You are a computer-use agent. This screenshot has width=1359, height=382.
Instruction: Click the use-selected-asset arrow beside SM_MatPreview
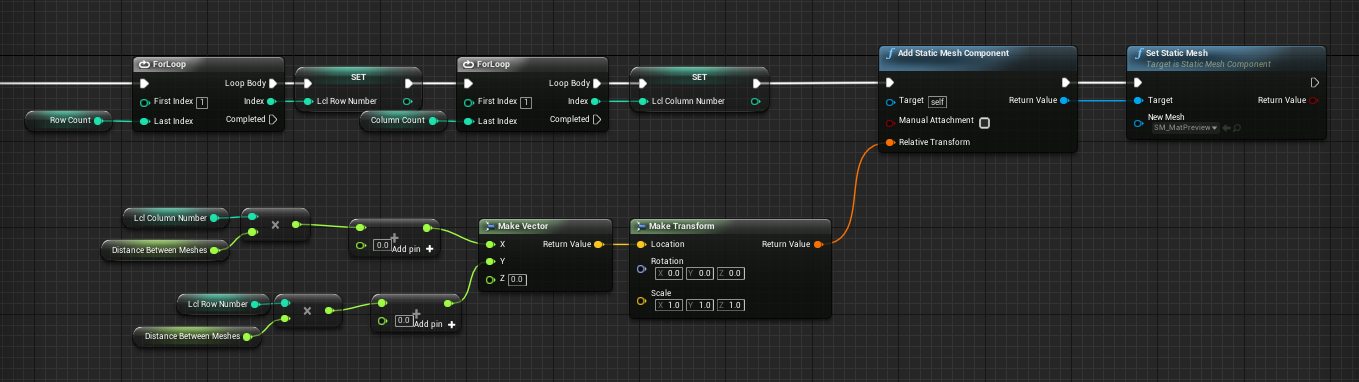pos(1226,128)
